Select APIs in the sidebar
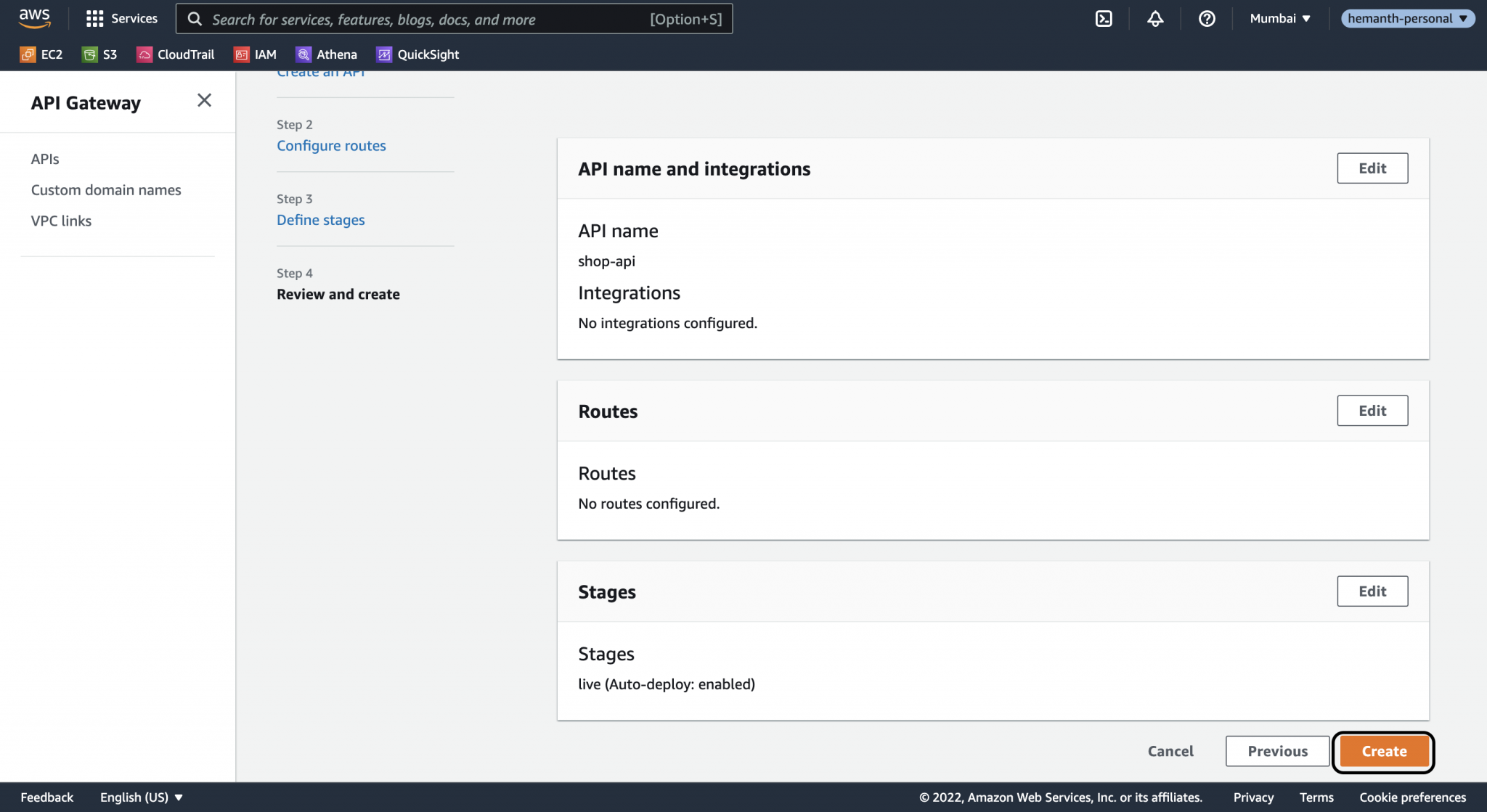The image size is (1487, 812). click(x=46, y=159)
